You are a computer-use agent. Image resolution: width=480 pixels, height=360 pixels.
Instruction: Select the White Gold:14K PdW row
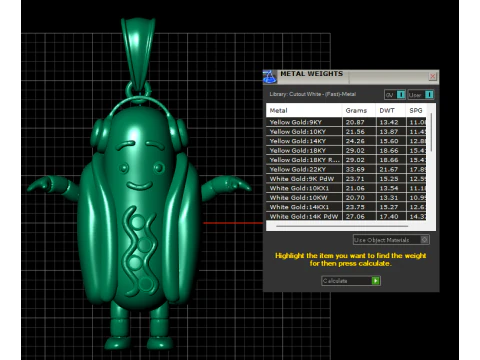pos(346,216)
